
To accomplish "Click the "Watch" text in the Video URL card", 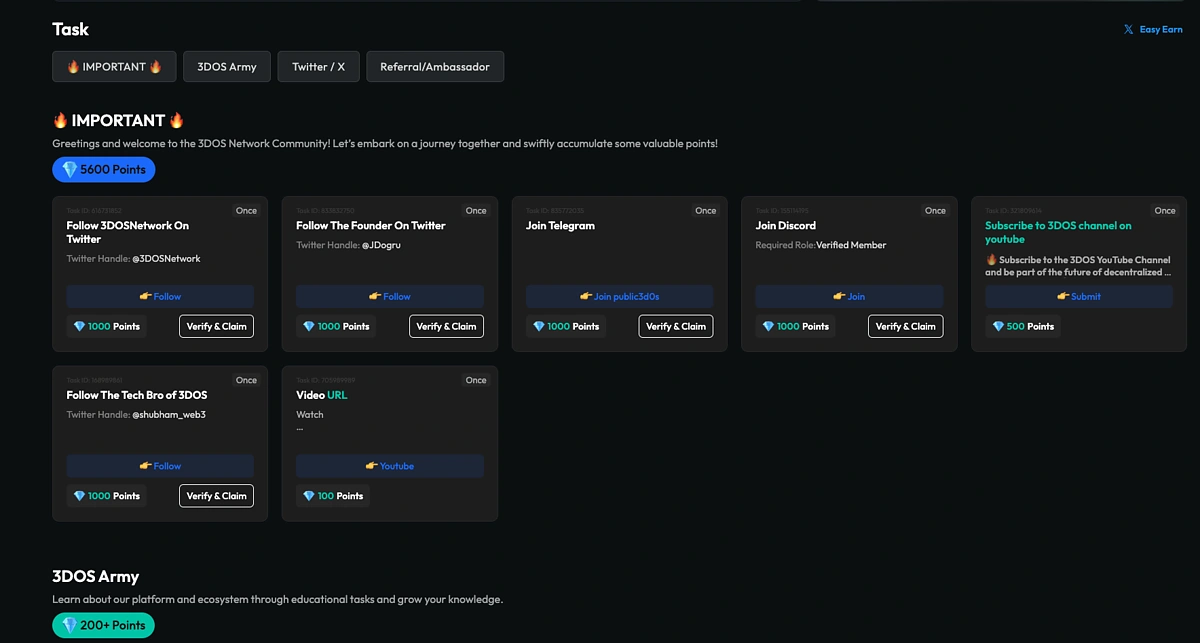I will (310, 415).
